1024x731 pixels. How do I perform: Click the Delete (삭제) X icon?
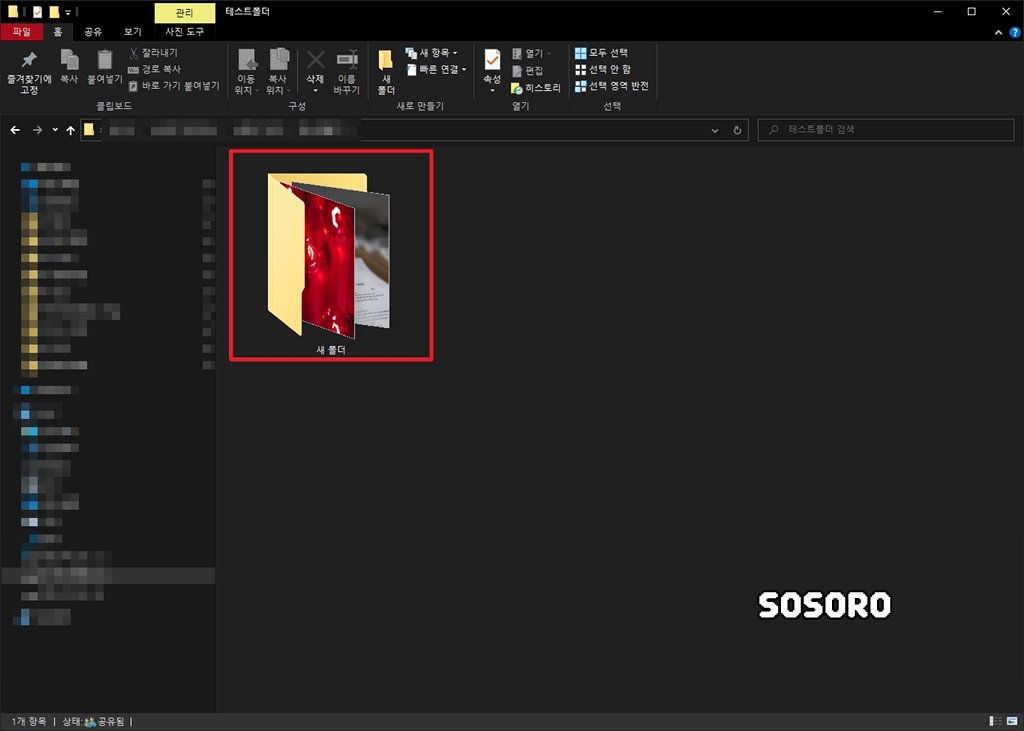click(x=315, y=60)
